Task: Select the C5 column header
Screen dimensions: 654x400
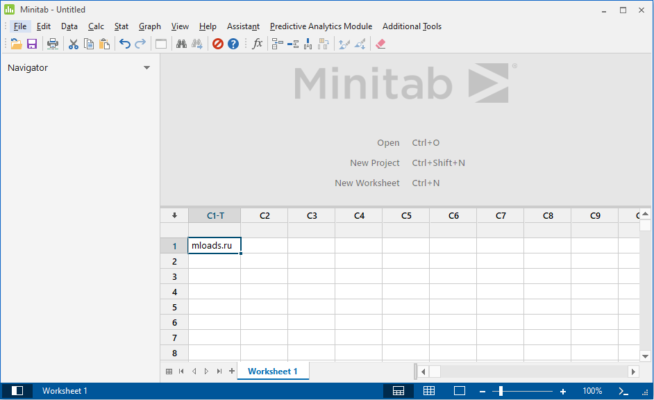Action: pos(406,216)
